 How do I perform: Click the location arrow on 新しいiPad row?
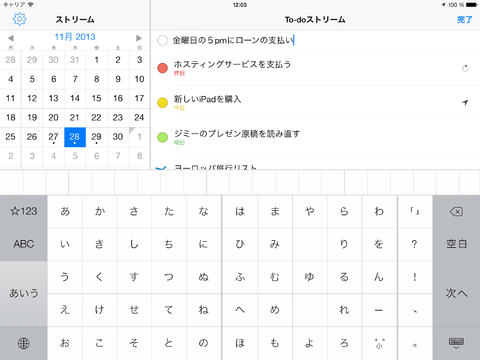465,103
